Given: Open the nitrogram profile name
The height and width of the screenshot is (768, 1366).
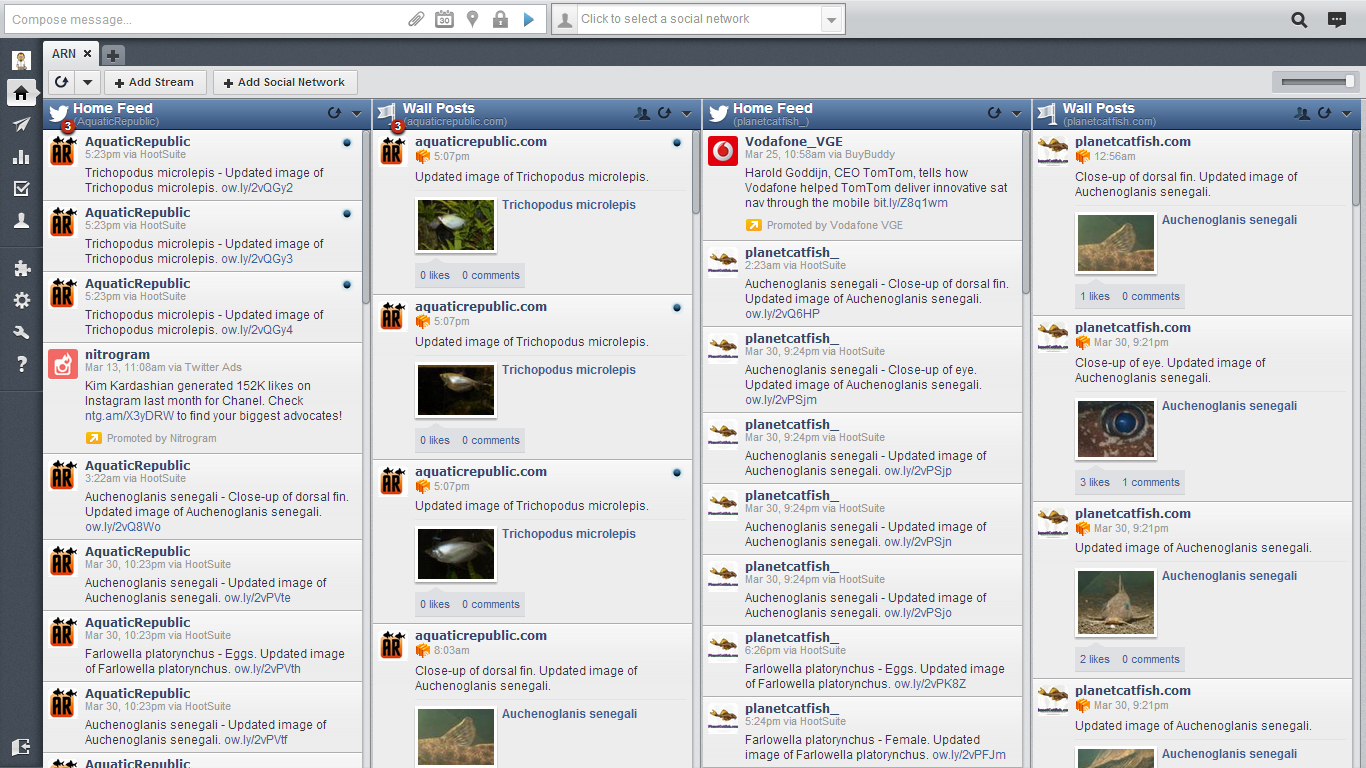Looking at the screenshot, I should click(x=117, y=354).
